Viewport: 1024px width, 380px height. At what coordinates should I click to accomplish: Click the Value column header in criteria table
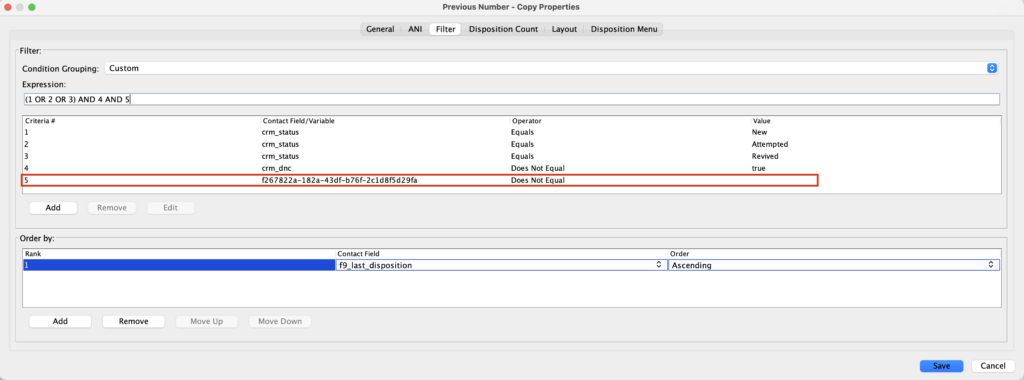coord(875,121)
